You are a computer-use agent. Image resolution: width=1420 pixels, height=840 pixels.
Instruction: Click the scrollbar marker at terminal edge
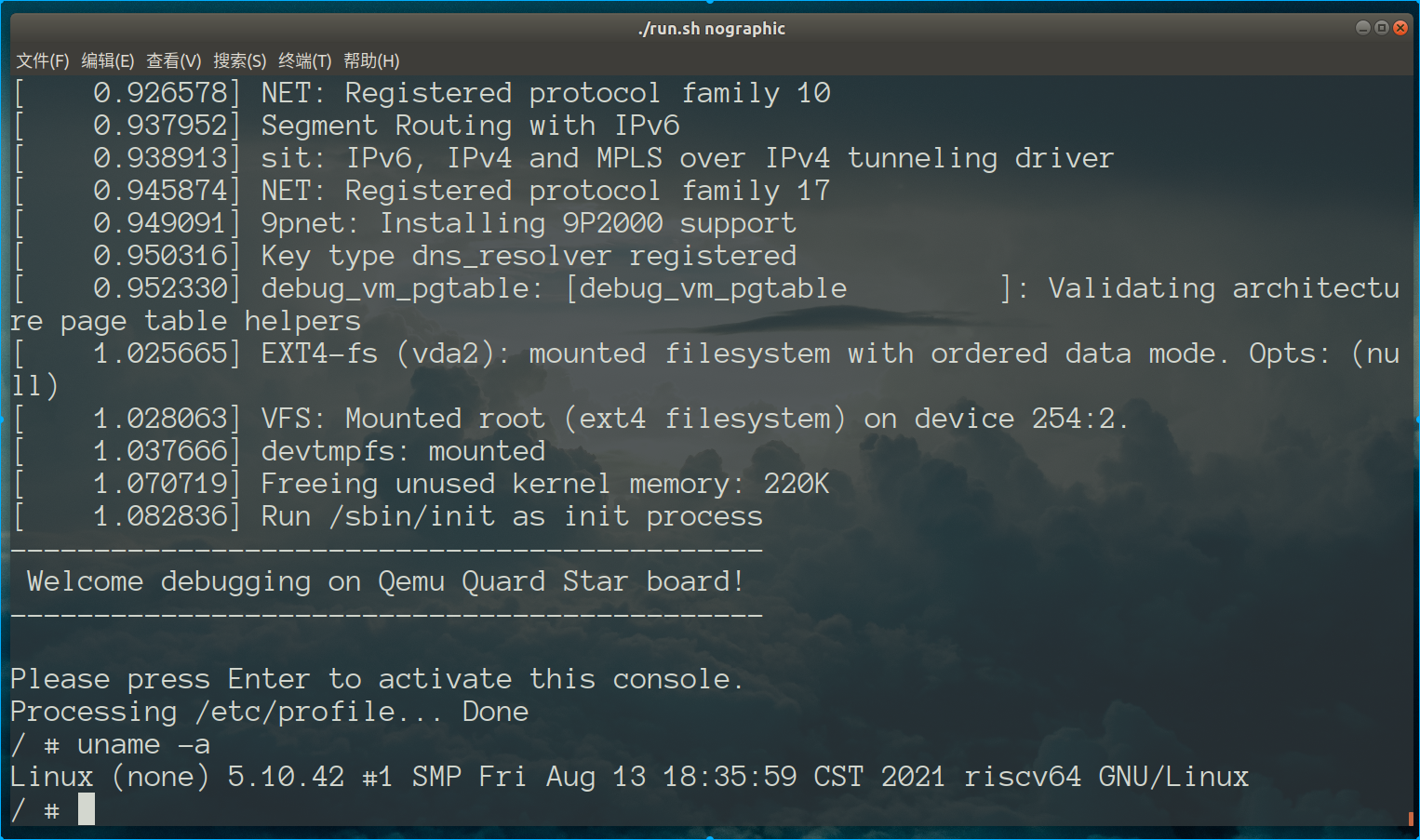[1411, 819]
